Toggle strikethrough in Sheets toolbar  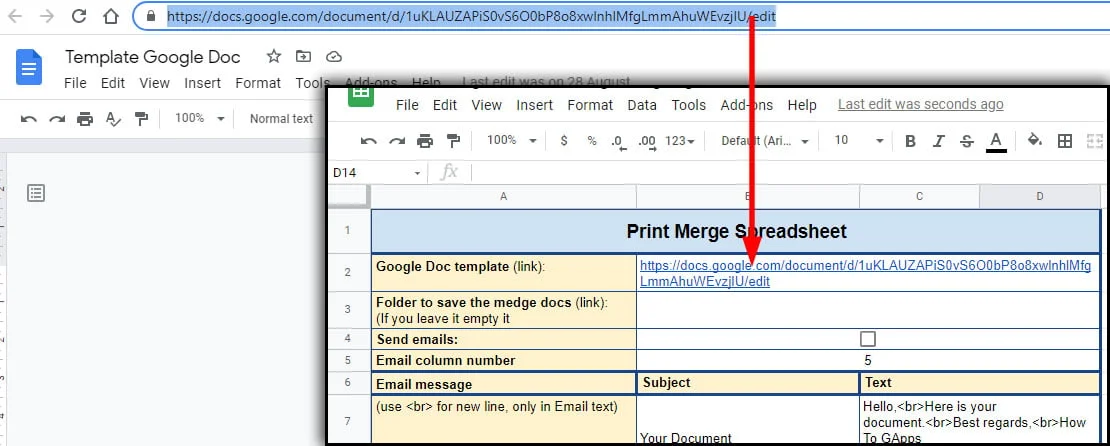tap(967, 141)
